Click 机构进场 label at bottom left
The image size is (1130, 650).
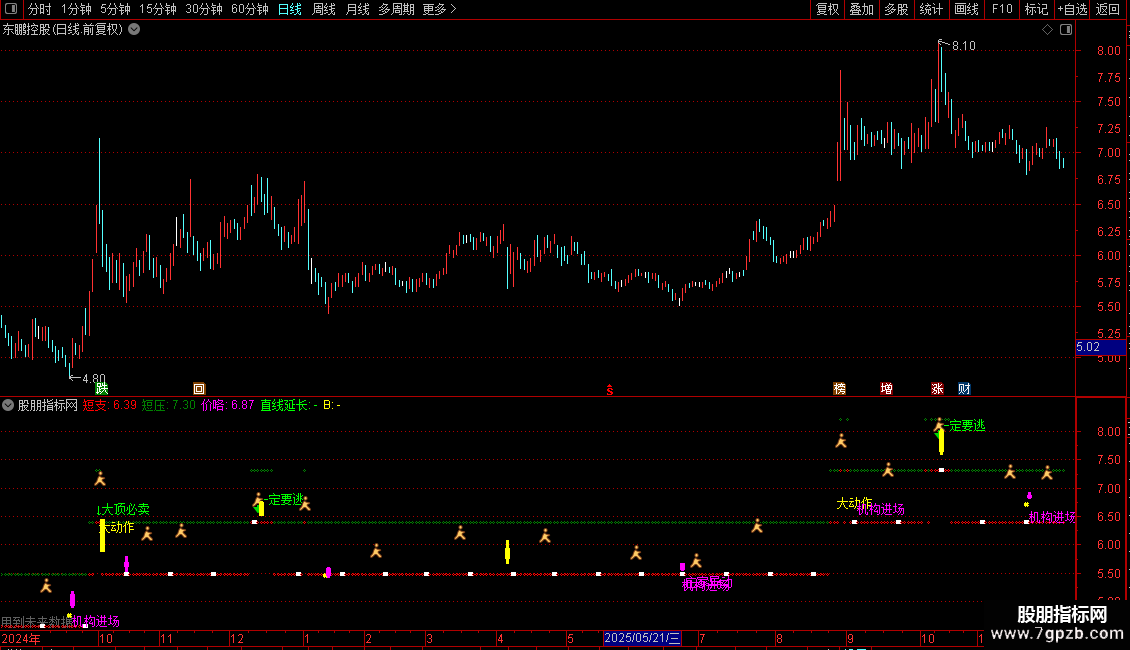(x=96, y=621)
